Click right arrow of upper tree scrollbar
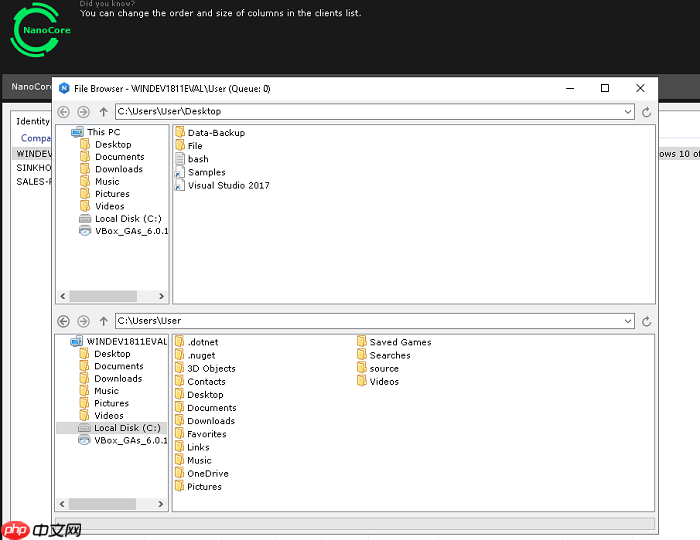 coord(162,296)
